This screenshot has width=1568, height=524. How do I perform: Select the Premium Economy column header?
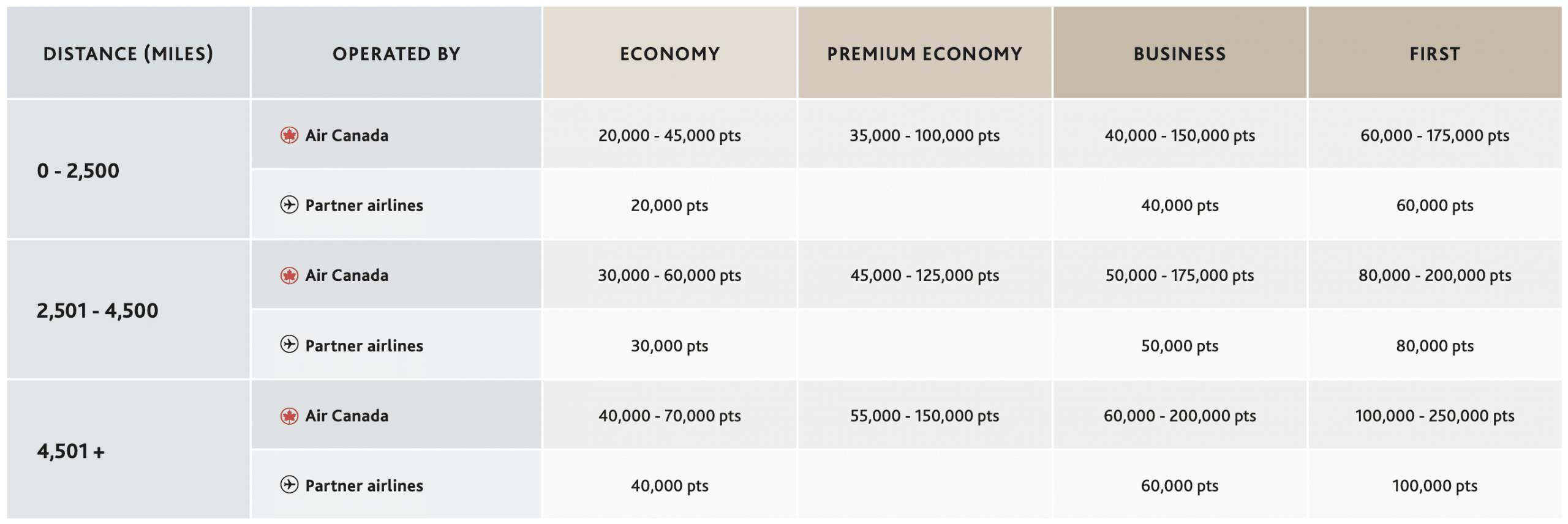(x=925, y=53)
